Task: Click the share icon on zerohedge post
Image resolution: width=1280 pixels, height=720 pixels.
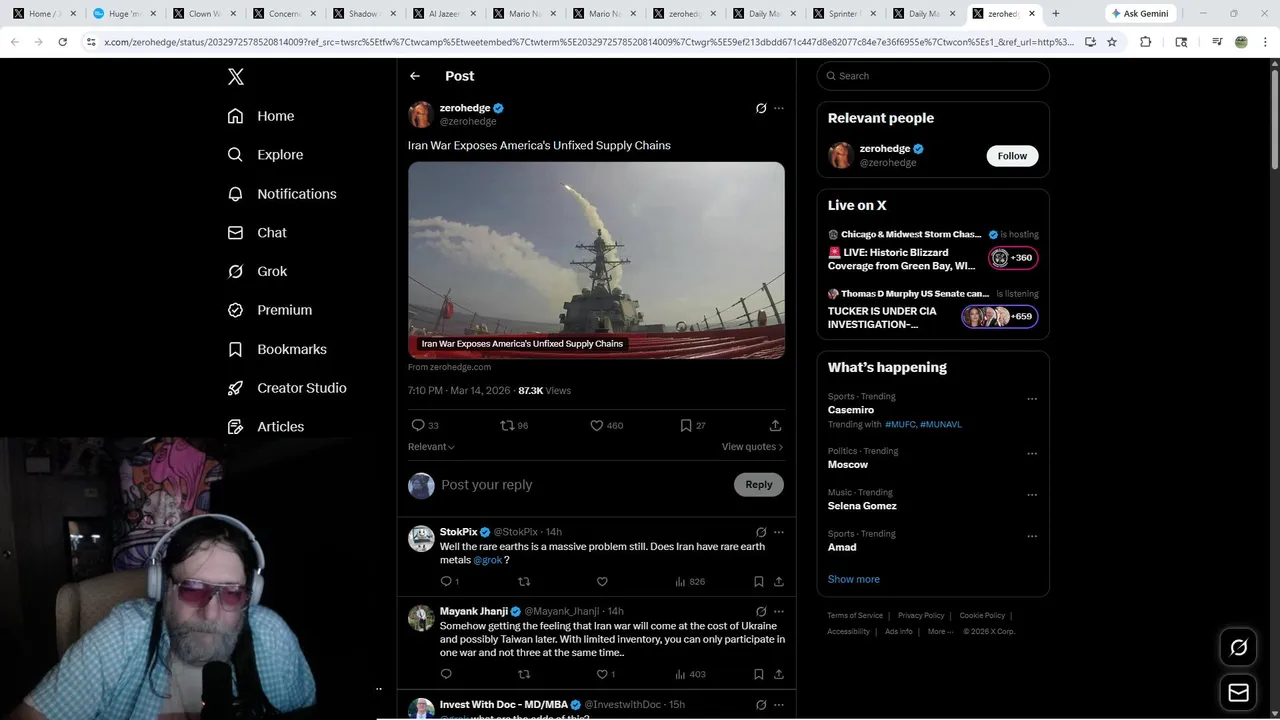Action: (775, 425)
